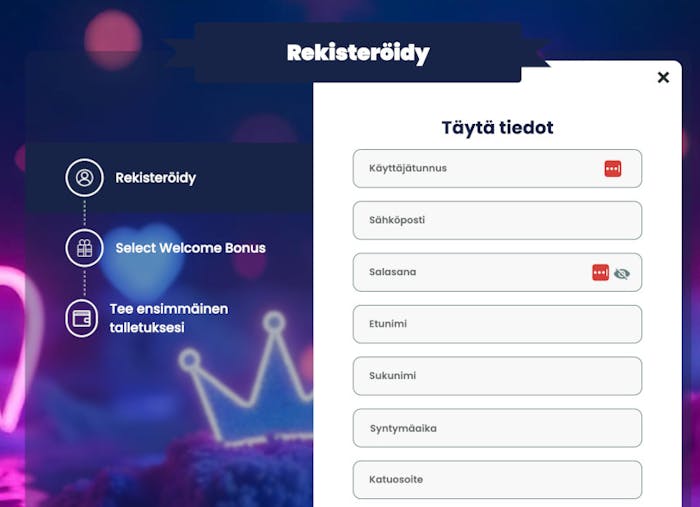Open the Syntymäaika birth date field
Viewport: 700px width, 507px height.
[497, 428]
